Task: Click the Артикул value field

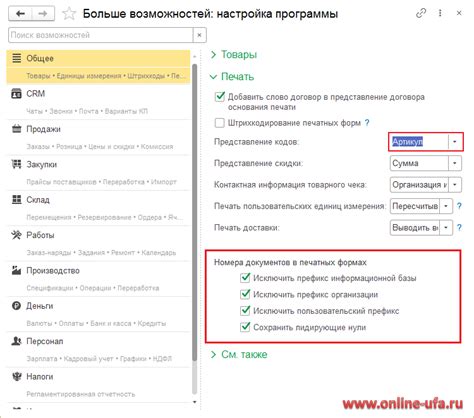Action: click(419, 142)
